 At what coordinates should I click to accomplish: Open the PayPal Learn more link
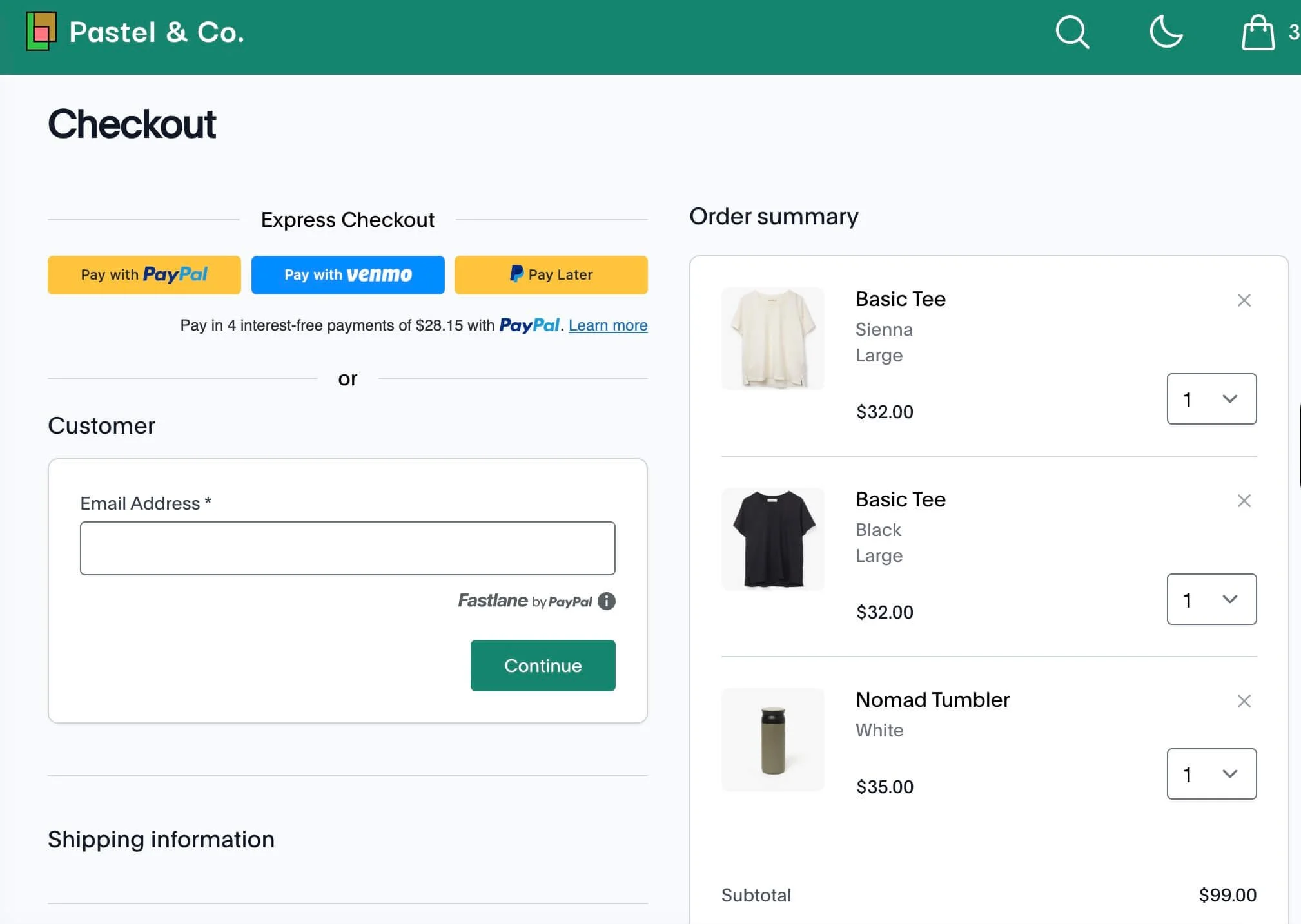pyautogui.click(x=607, y=325)
